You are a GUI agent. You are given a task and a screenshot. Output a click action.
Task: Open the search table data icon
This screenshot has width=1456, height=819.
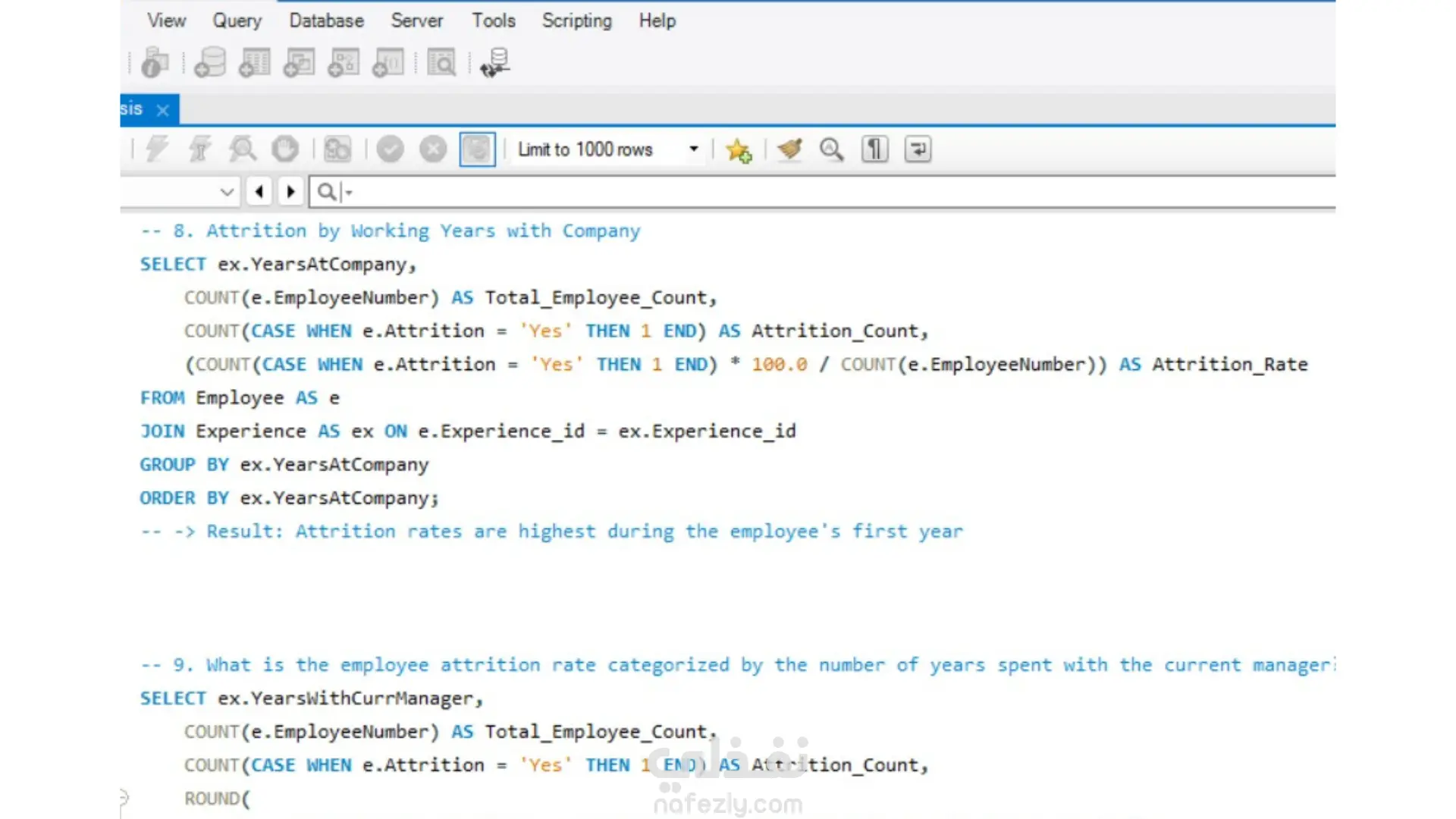441,63
